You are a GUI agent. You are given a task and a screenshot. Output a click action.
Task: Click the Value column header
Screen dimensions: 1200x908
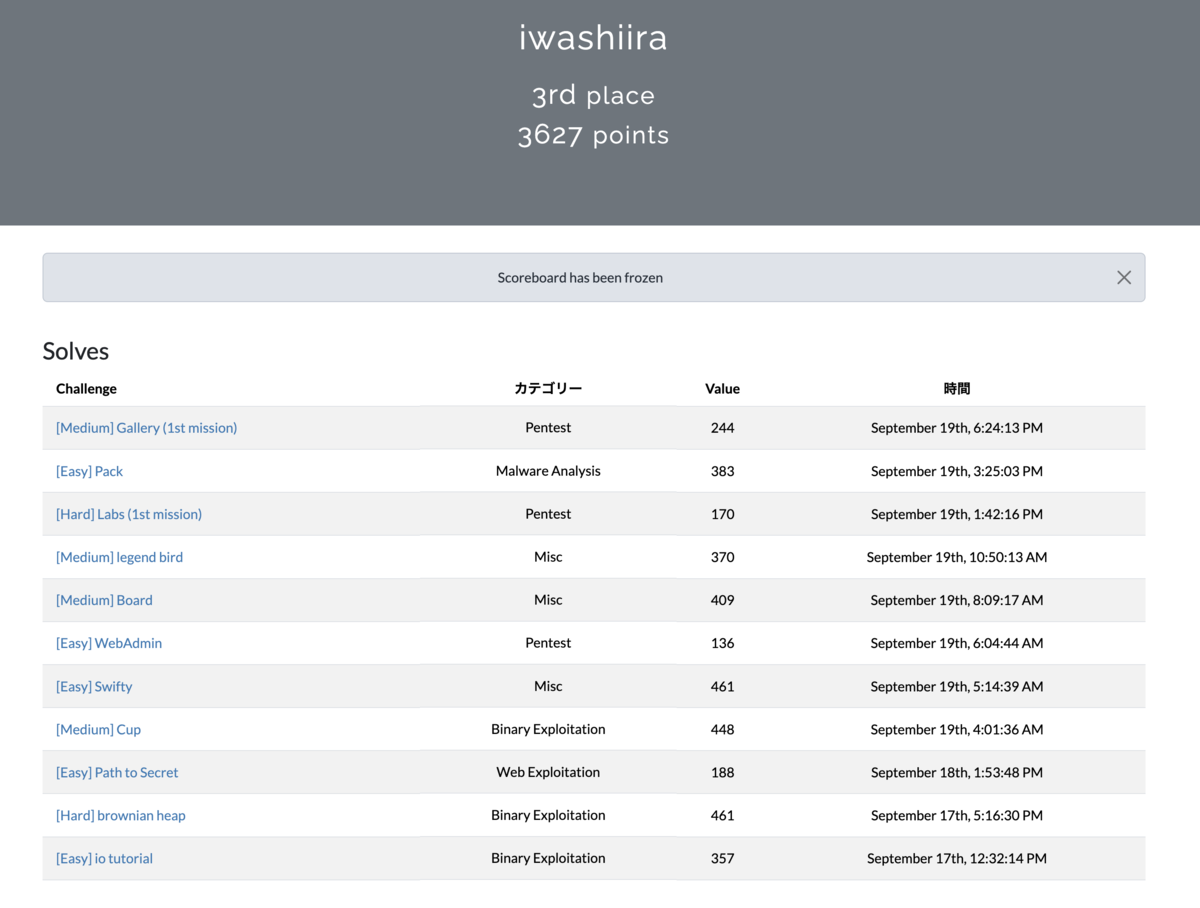722,389
